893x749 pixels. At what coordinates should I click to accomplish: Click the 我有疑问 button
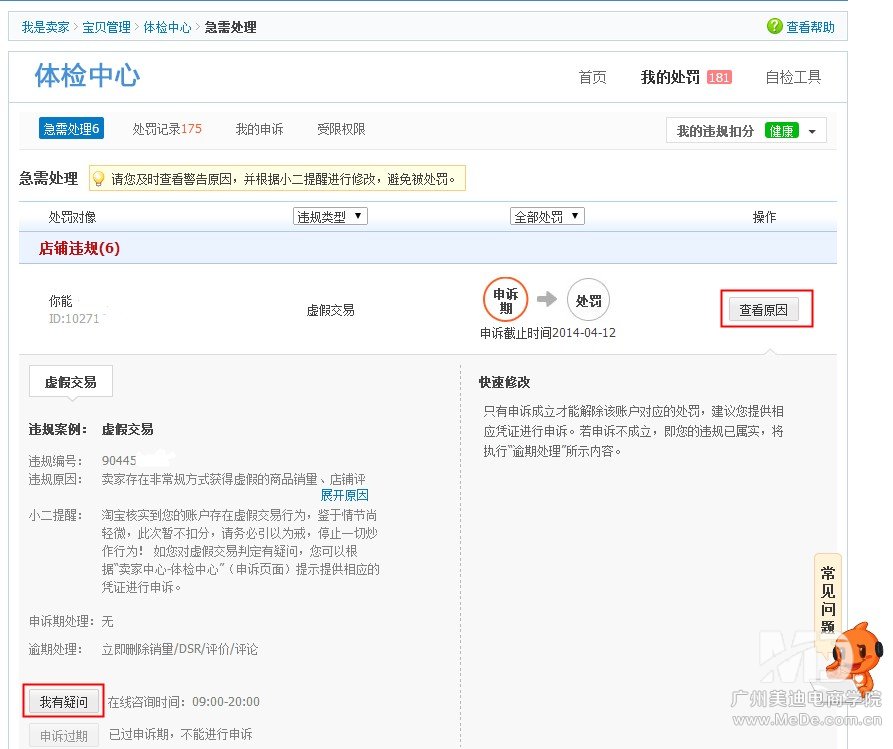64,702
